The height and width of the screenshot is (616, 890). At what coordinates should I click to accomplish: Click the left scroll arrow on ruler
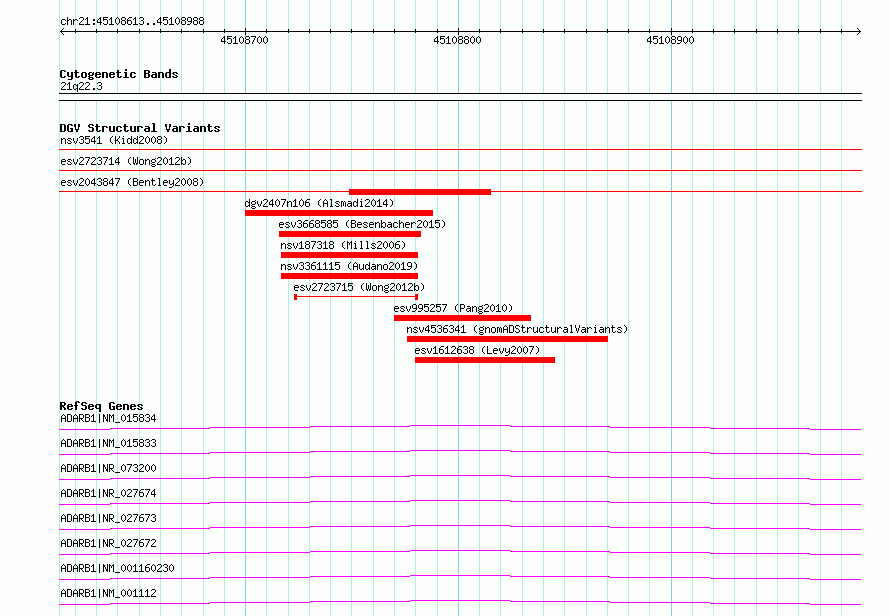[62, 32]
